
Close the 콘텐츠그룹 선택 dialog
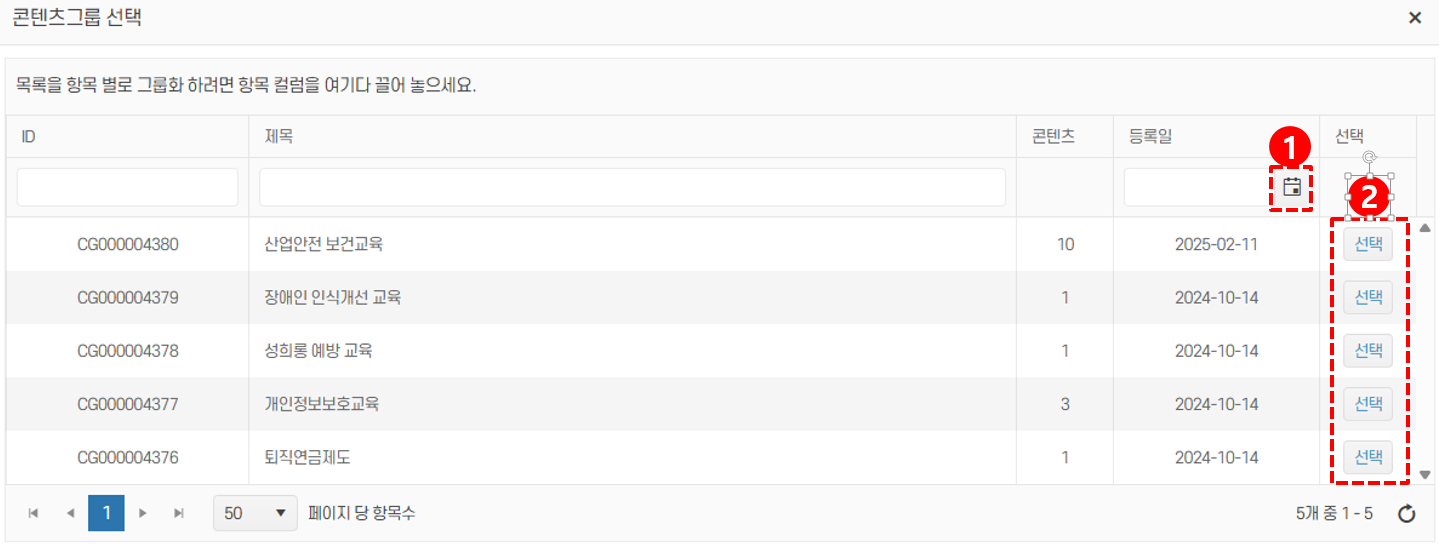(x=1415, y=18)
